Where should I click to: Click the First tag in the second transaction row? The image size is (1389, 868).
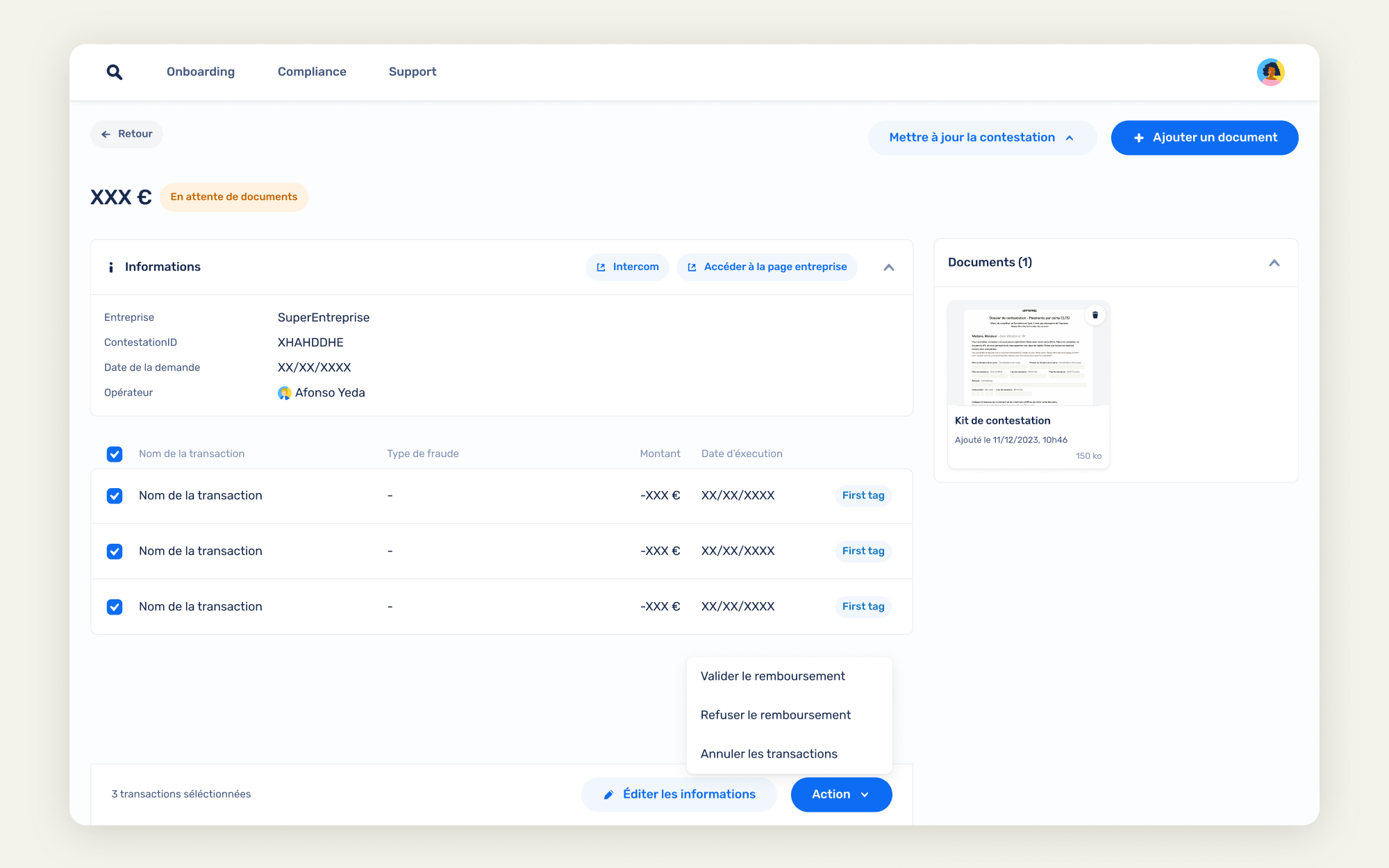[x=863, y=551]
